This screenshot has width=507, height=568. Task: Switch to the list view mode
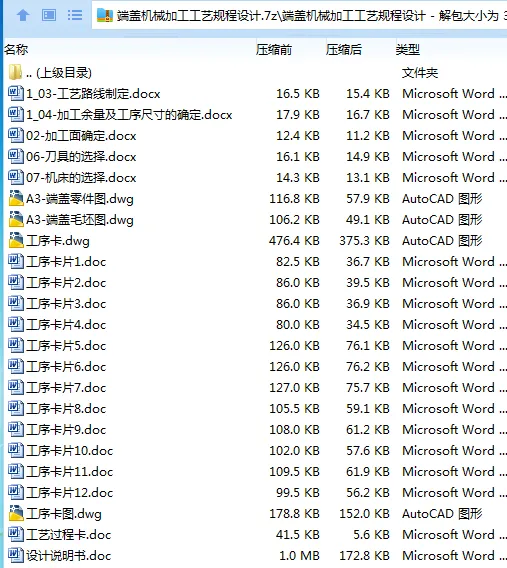click(x=75, y=15)
